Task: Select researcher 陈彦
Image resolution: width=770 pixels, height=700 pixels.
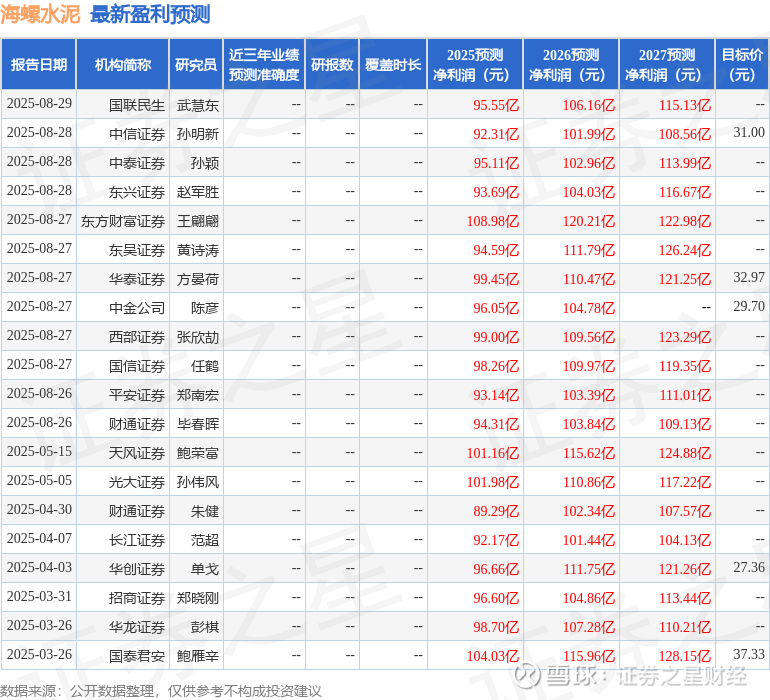Action: [205, 308]
